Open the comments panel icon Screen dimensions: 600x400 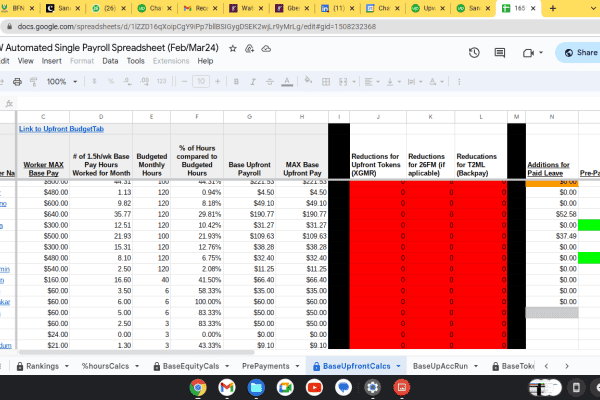tap(499, 52)
